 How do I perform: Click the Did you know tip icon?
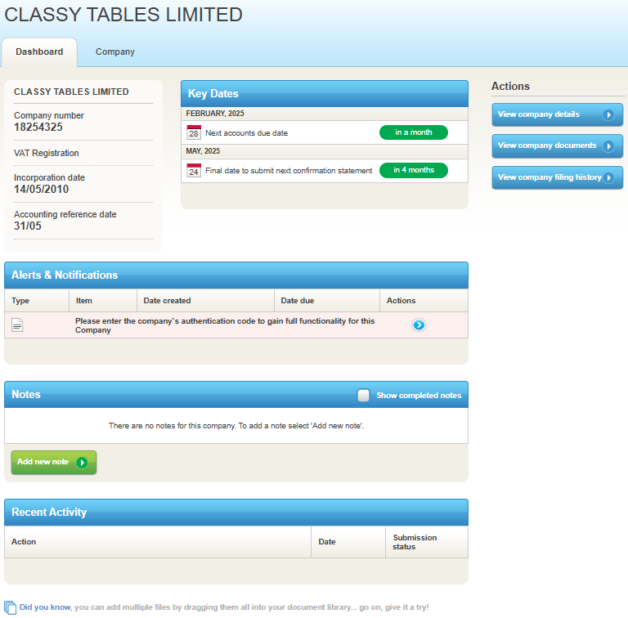(x=10, y=607)
